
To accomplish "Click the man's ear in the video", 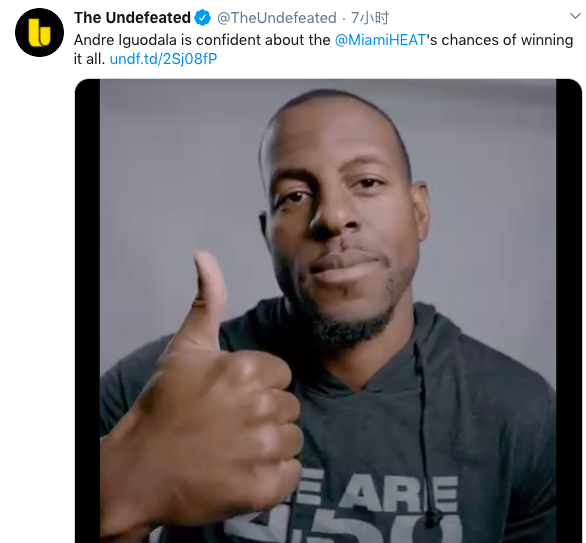I will point(420,211).
